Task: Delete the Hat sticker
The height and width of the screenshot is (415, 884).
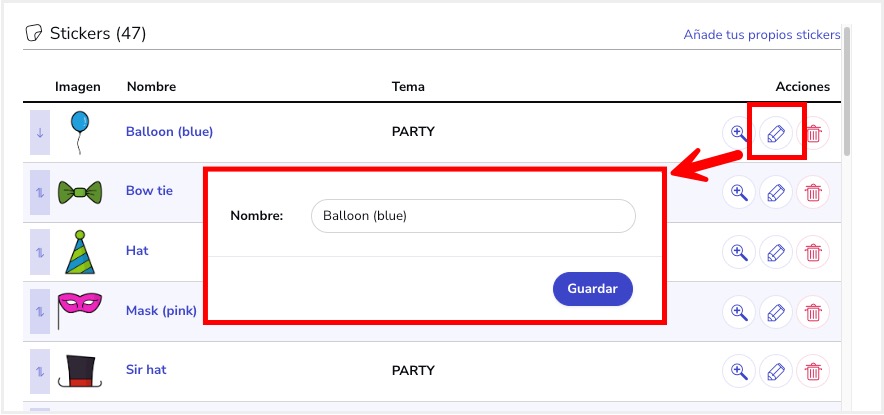Action: point(813,252)
